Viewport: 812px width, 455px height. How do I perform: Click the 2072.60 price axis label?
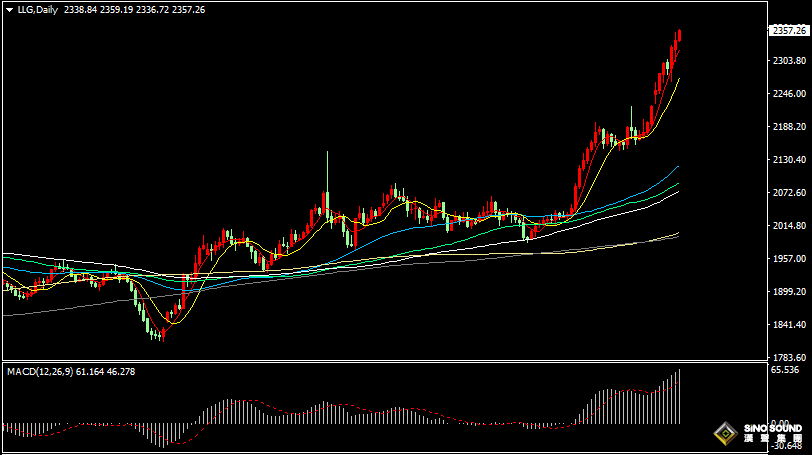(788, 193)
